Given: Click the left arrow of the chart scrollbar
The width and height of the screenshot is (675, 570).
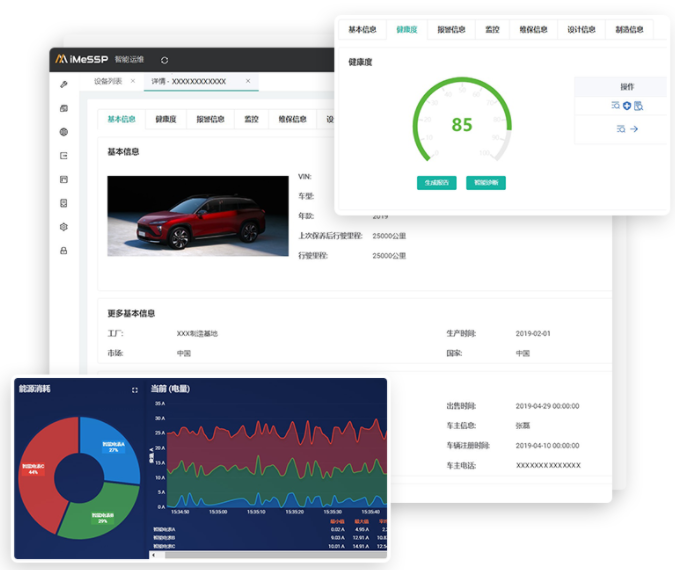Looking at the screenshot, I should pyautogui.click(x=154, y=555).
